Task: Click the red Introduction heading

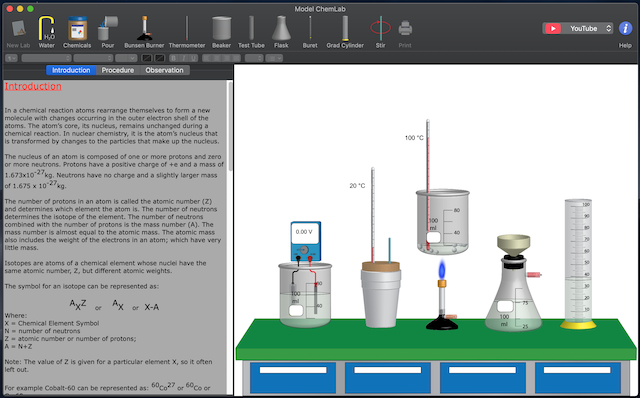Action: tap(33, 87)
